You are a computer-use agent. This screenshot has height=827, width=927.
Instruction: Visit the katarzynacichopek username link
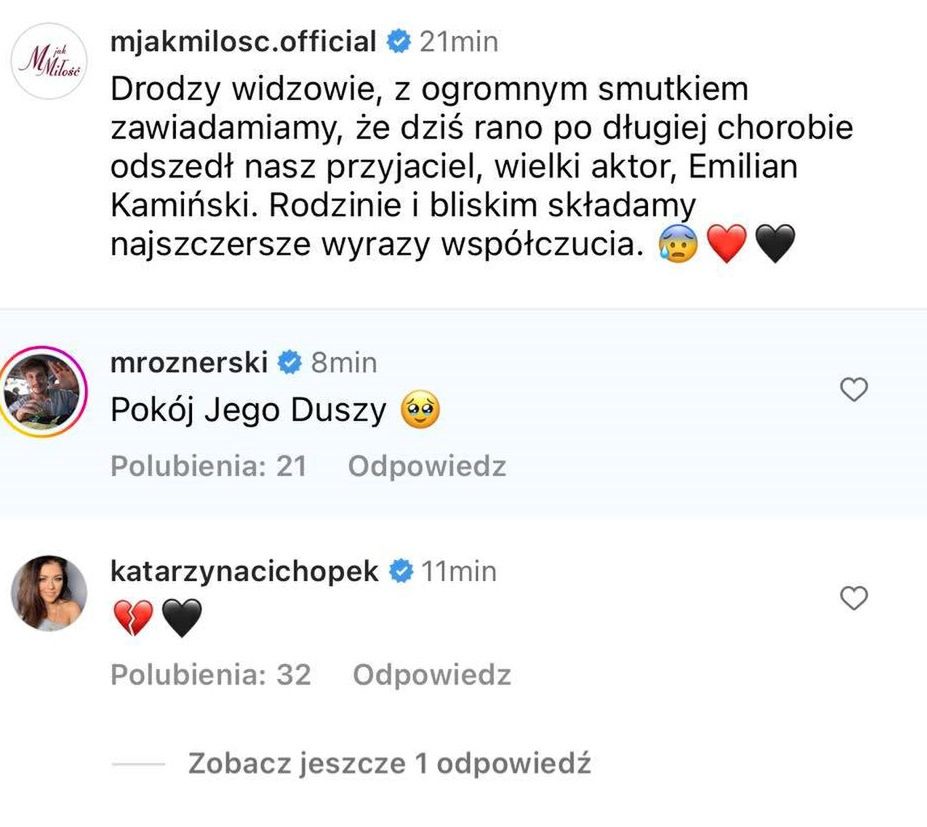(245, 571)
